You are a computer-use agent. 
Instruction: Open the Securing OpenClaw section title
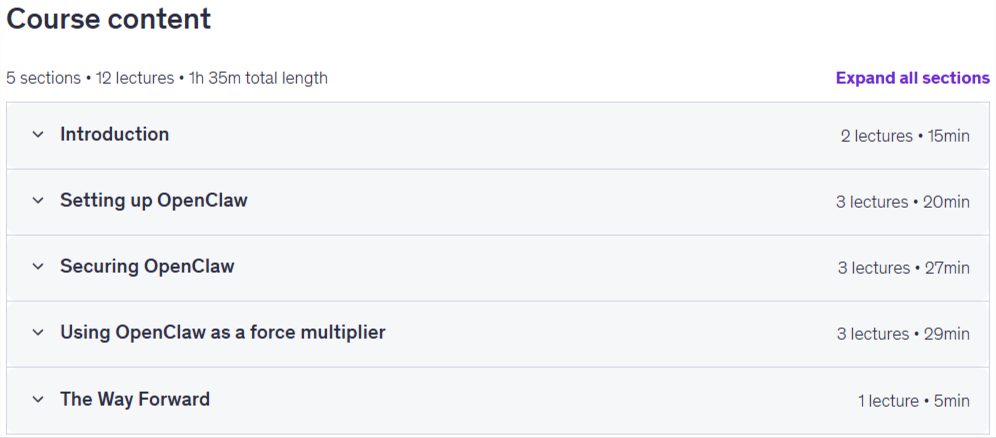pyautogui.click(x=147, y=267)
